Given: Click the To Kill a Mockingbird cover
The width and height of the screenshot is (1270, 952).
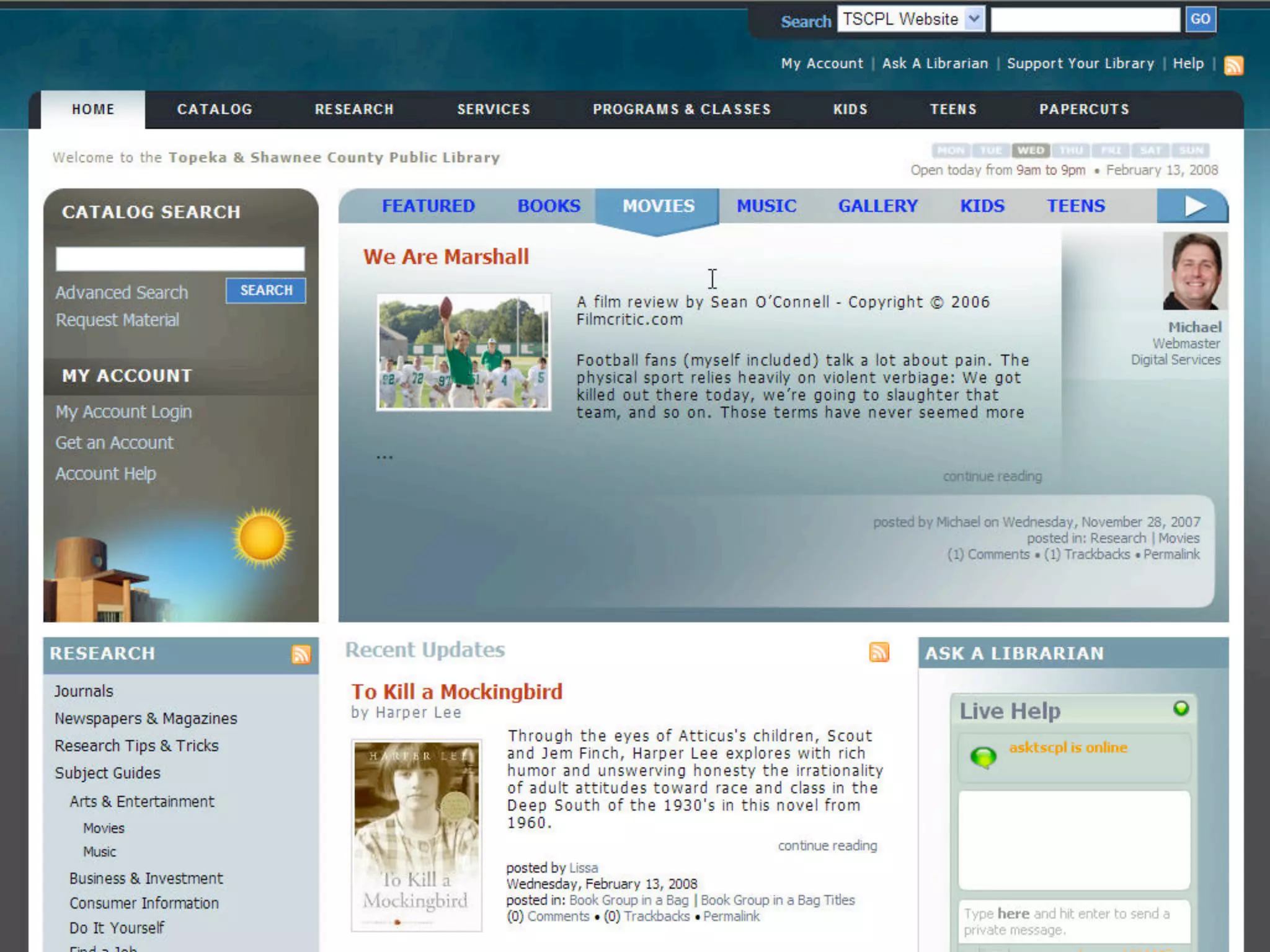Looking at the screenshot, I should [x=416, y=835].
